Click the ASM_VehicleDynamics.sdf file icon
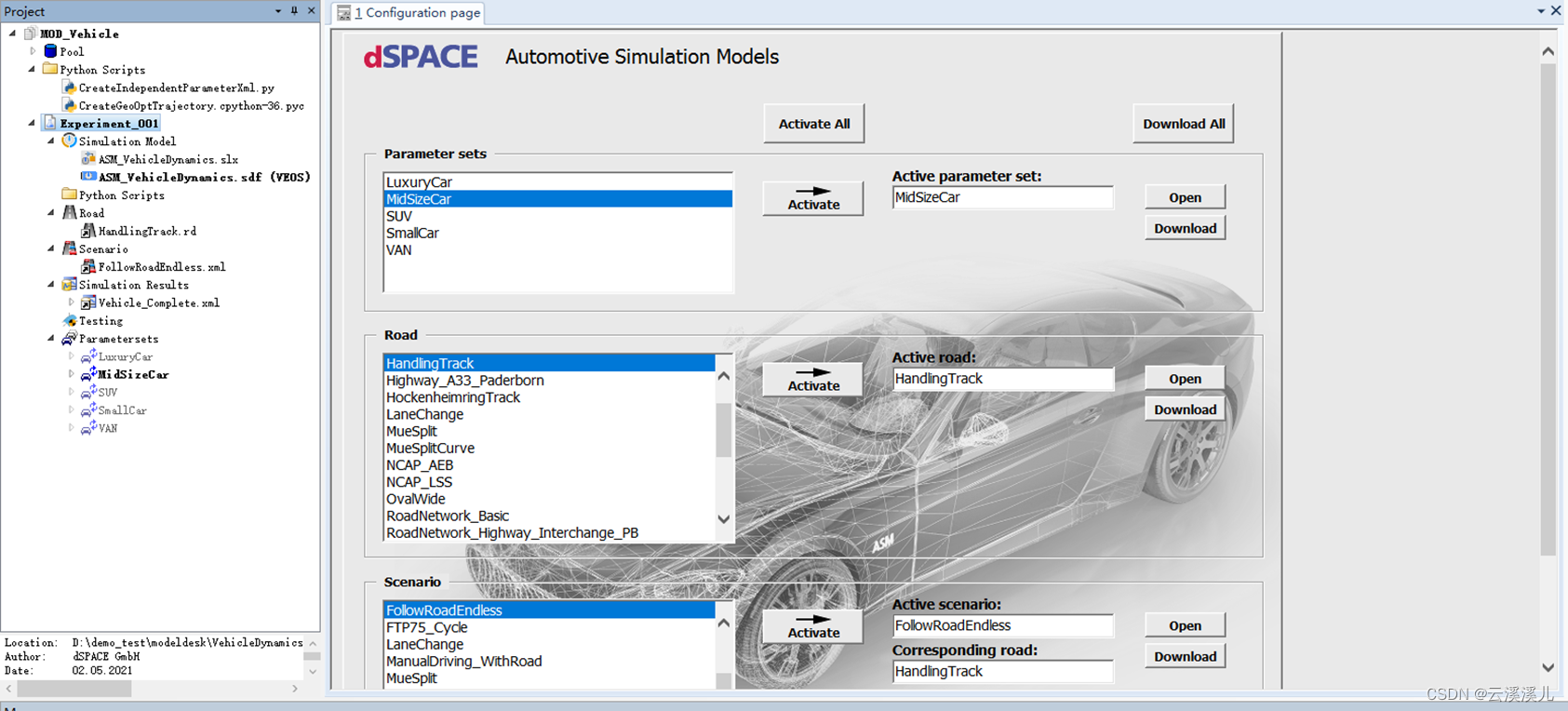The height and width of the screenshot is (711, 1568). (x=88, y=176)
